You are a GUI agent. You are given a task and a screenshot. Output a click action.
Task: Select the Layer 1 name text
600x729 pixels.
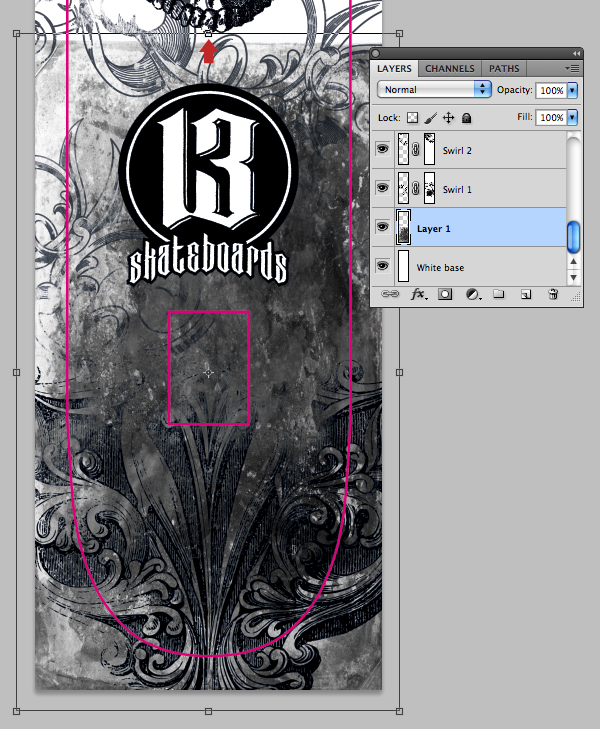pos(433,229)
